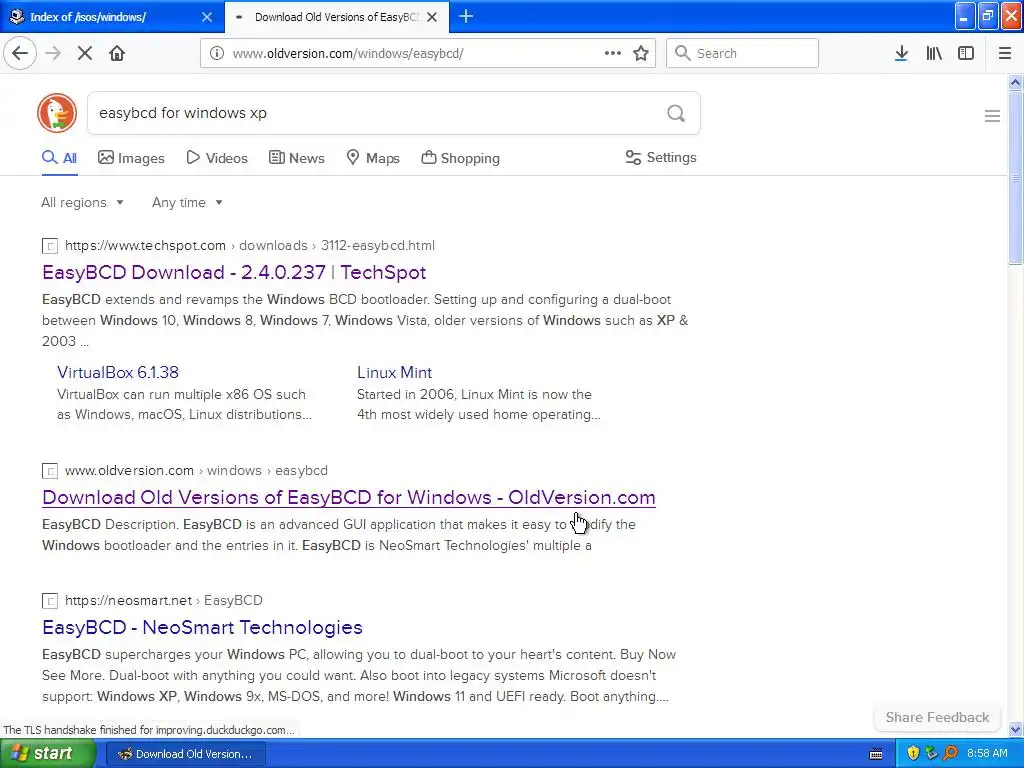Open EasyBCD - NeoSmart Technologies result
The width and height of the screenshot is (1024, 768).
(x=202, y=627)
